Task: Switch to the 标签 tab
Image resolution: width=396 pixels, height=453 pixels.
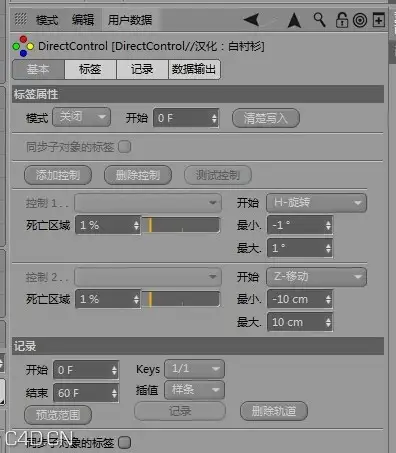Action: click(90, 69)
